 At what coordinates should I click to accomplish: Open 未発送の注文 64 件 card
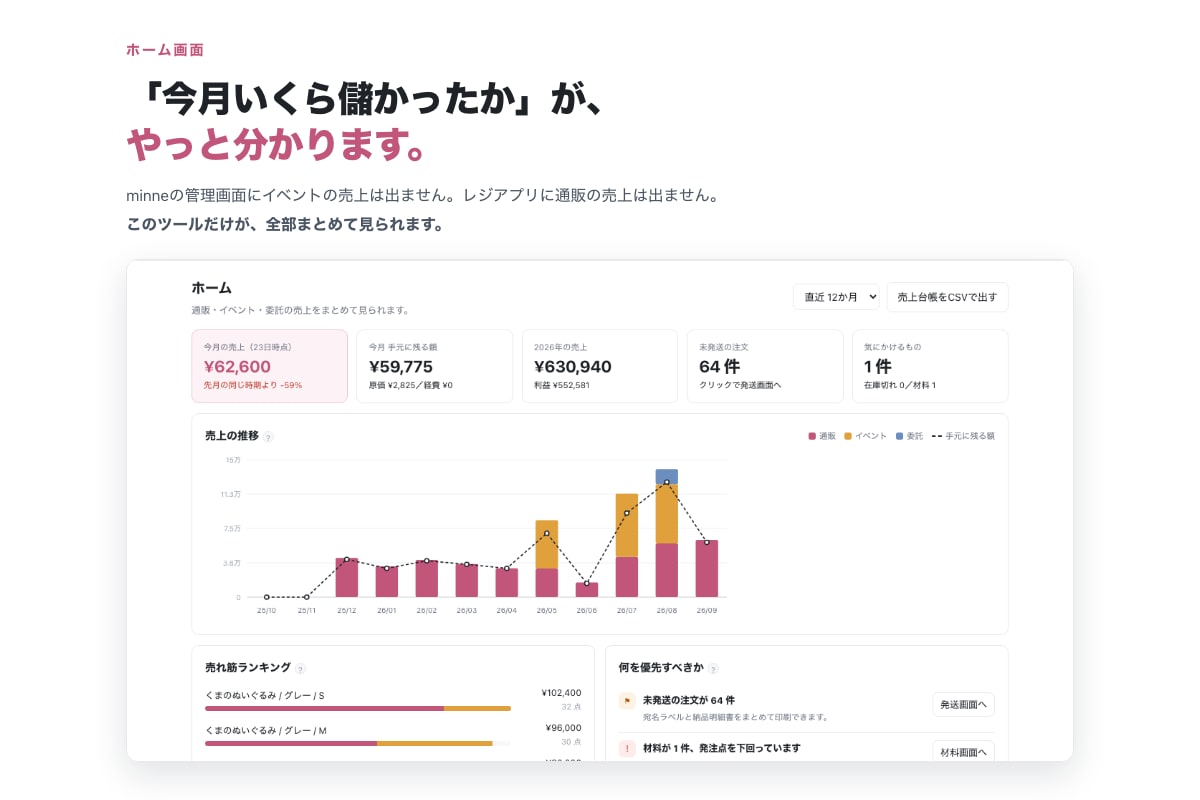point(765,366)
